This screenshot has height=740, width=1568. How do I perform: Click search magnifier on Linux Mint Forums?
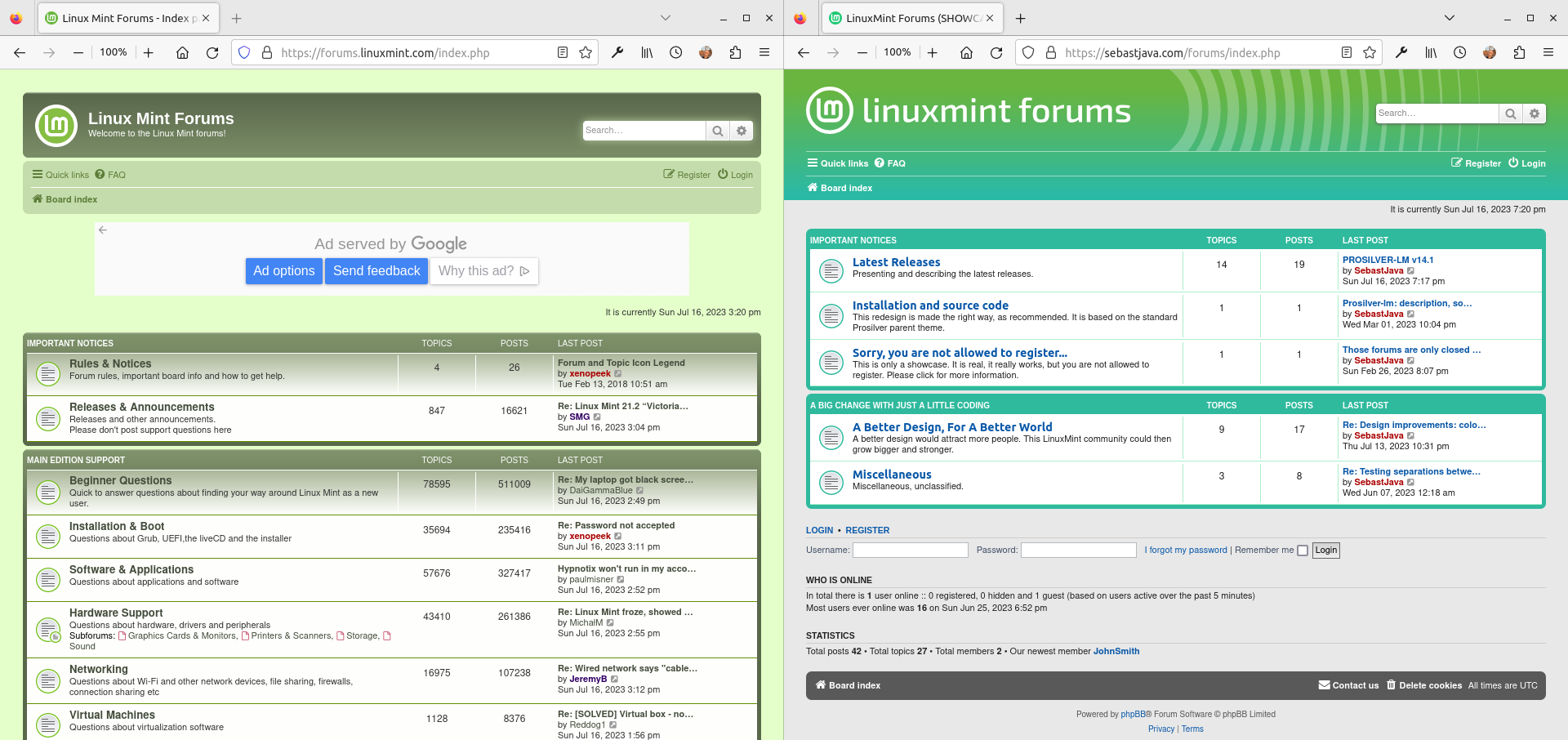pyautogui.click(x=717, y=131)
